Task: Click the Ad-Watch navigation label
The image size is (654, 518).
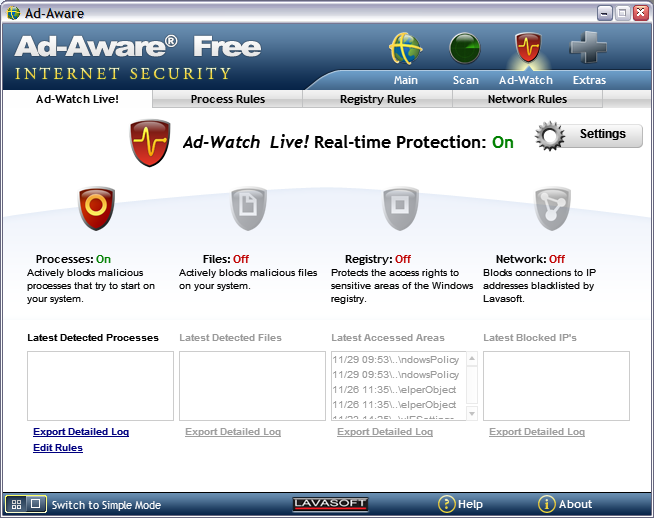Action: coord(526,80)
